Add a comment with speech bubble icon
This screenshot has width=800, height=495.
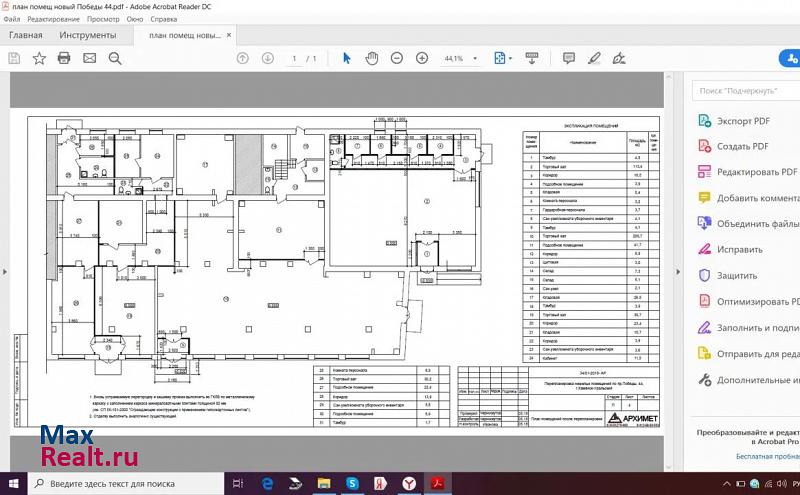click(x=568, y=59)
